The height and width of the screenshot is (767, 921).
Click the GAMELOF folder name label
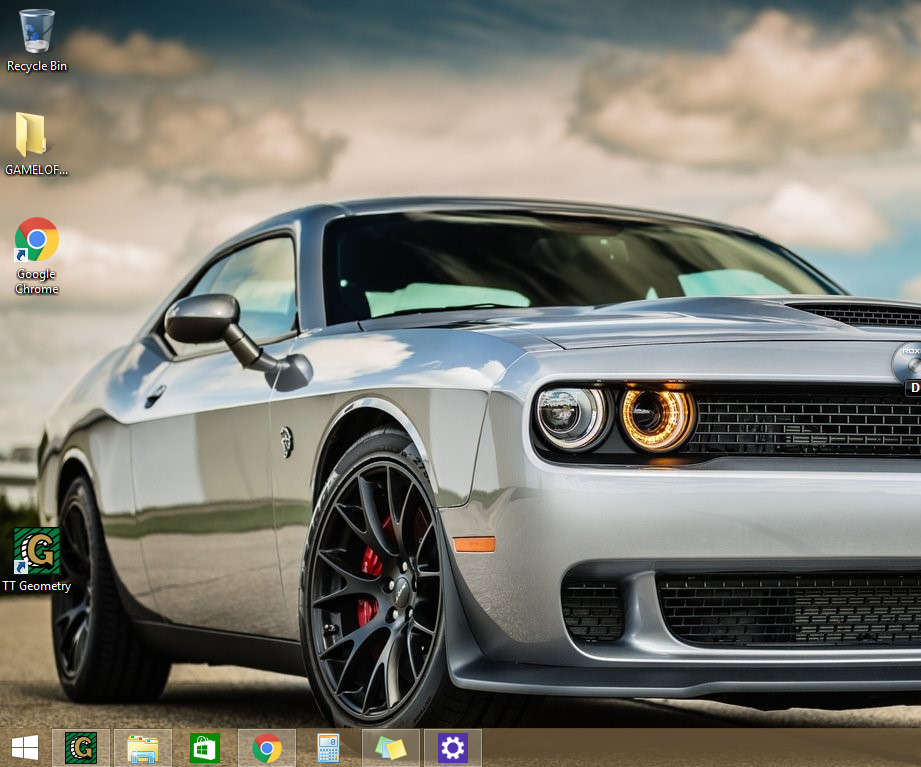click(x=36, y=169)
